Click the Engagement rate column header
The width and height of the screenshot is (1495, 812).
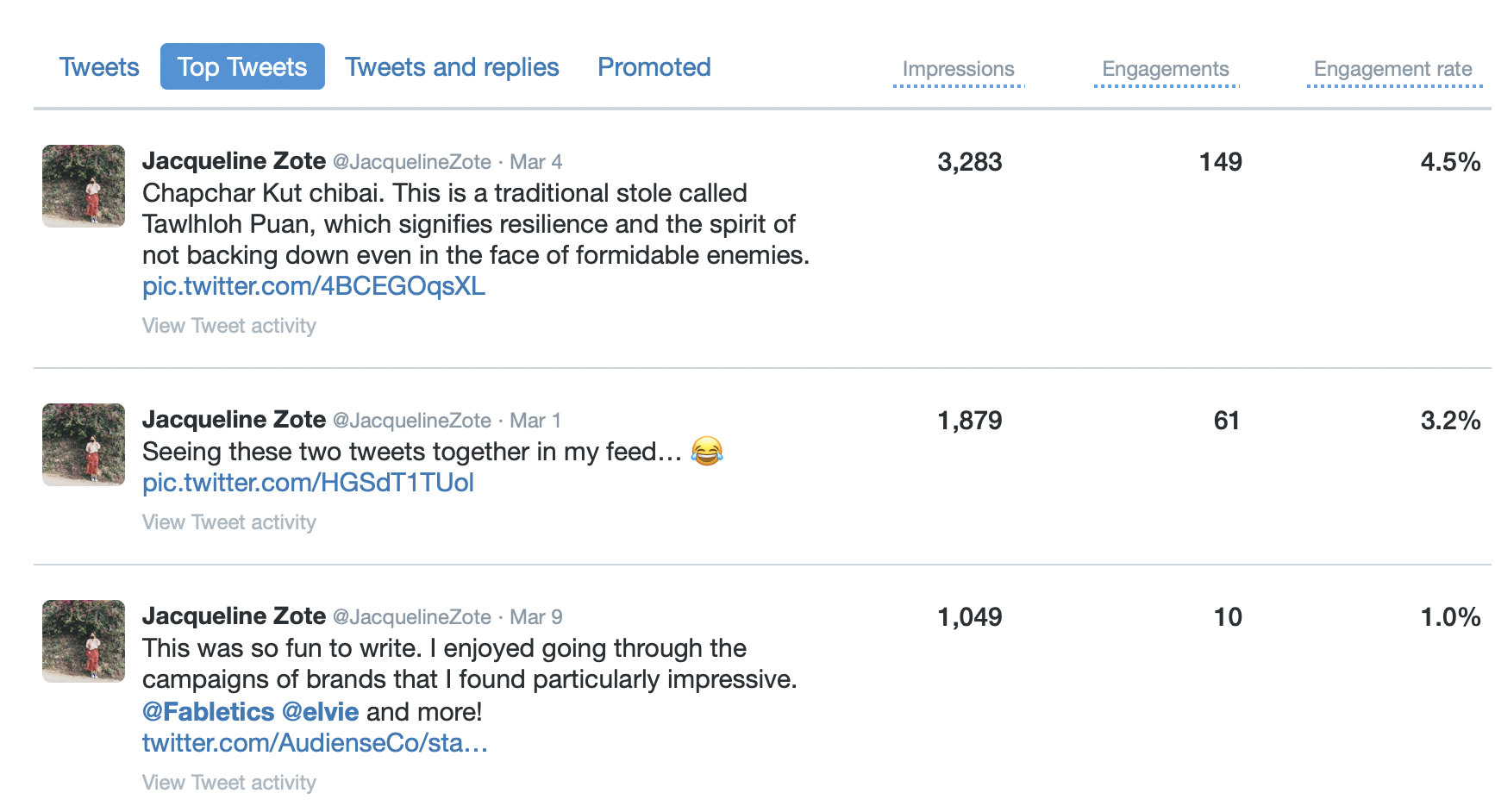(1392, 69)
